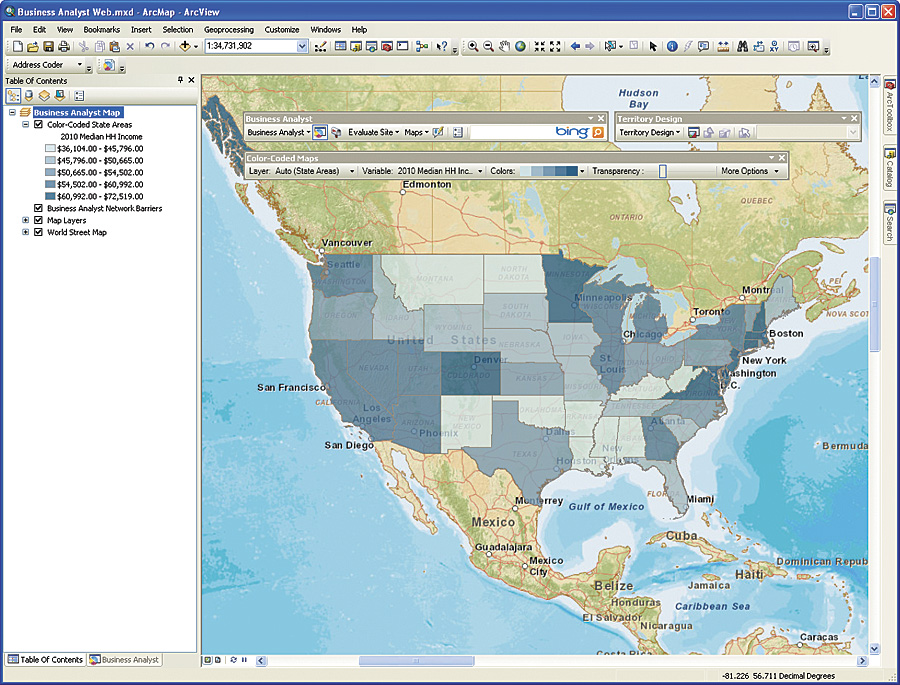This screenshot has width=900, height=685.
Task: Uncheck the Color-Coded State Areas layer
Action: tap(39, 125)
